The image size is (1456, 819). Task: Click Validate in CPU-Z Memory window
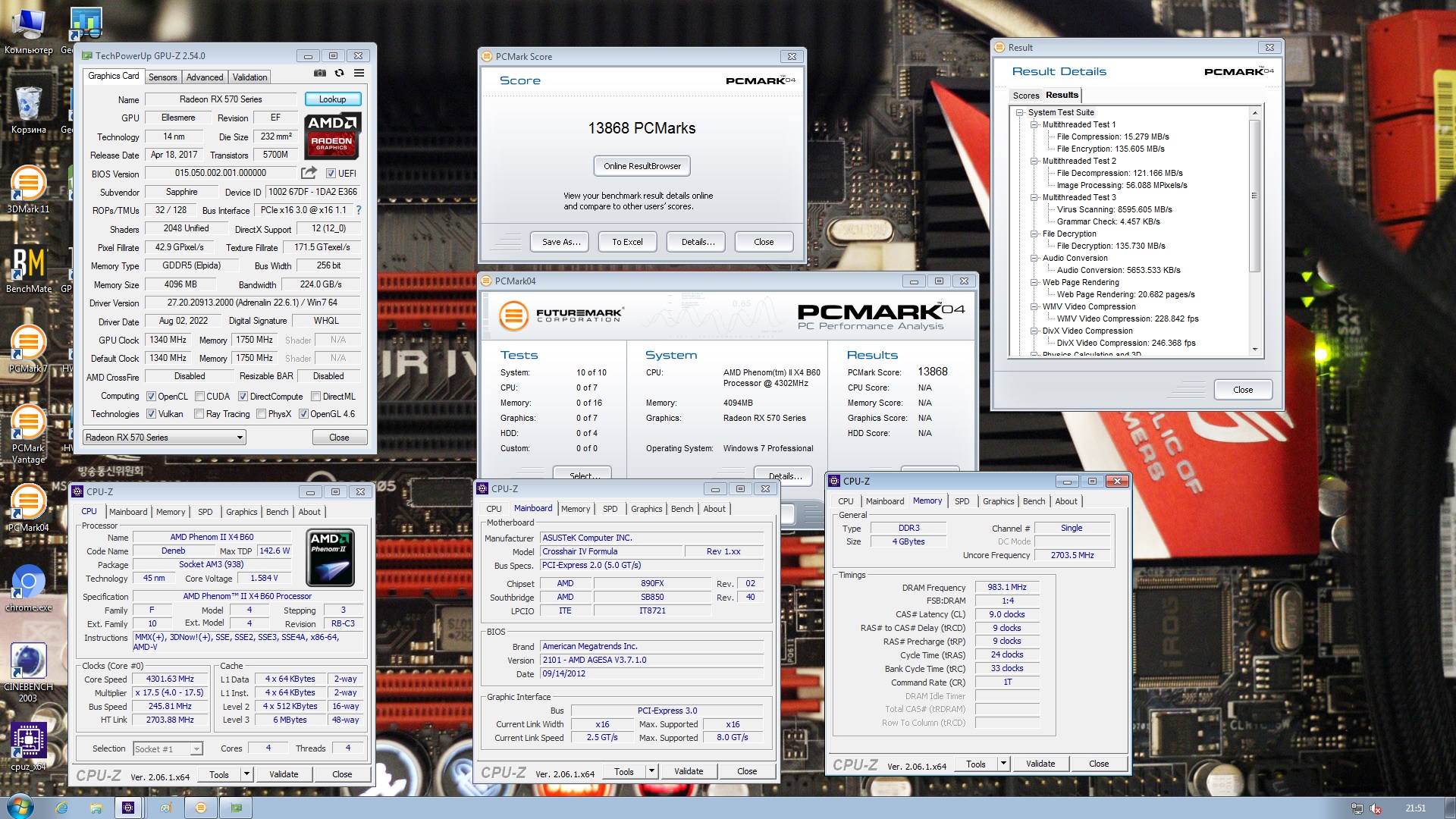click(1040, 764)
